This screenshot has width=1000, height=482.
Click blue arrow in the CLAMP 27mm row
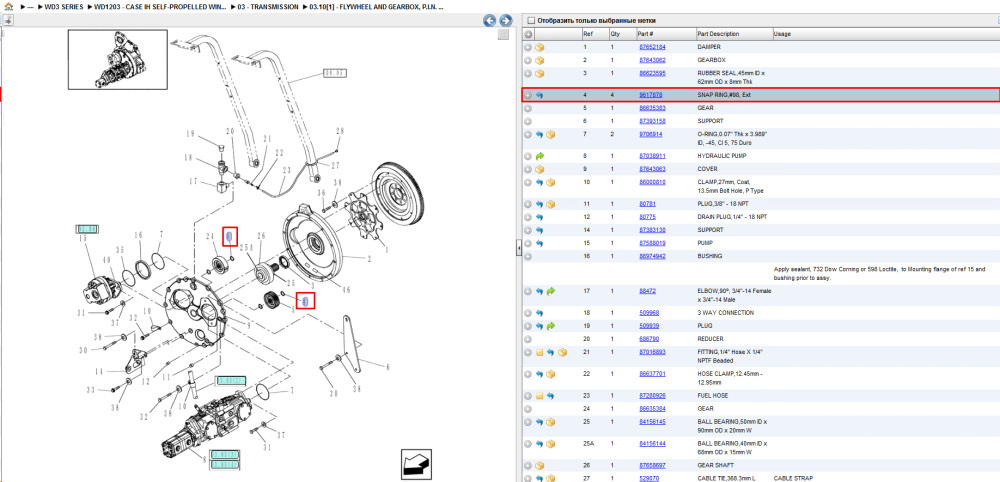point(540,182)
